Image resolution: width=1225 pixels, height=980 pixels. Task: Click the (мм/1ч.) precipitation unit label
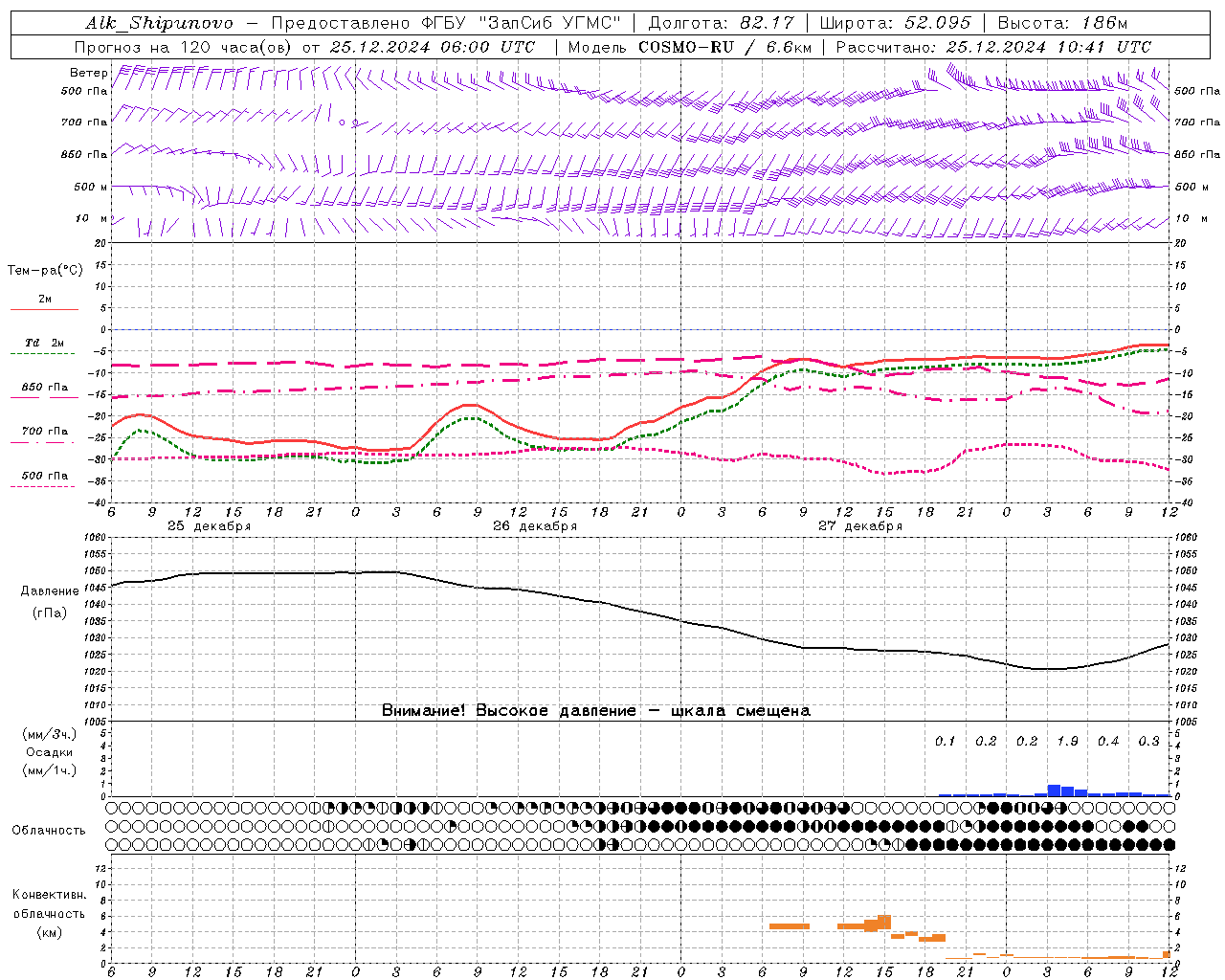click(50, 770)
